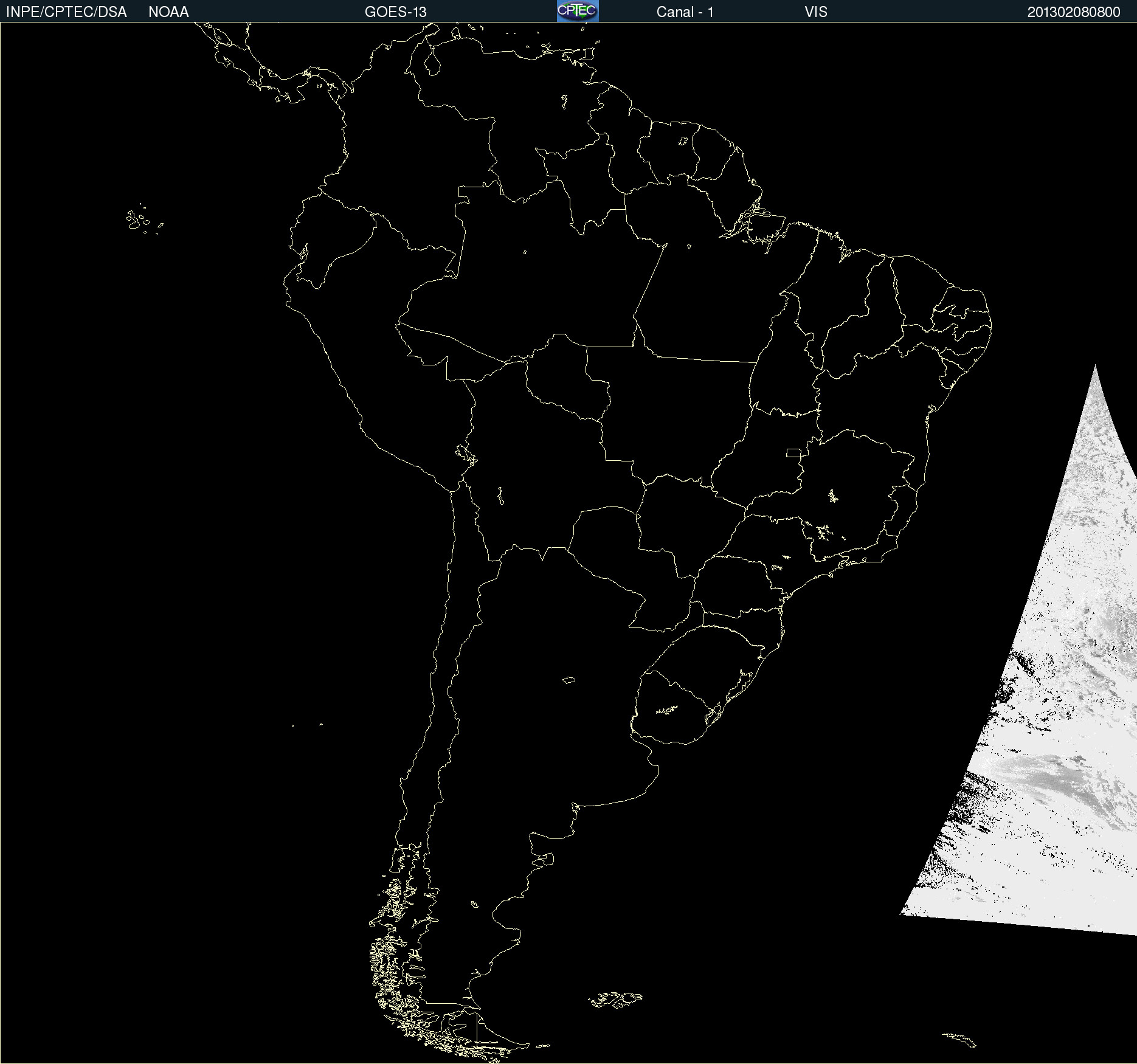Click the VIS label in header

click(x=815, y=12)
